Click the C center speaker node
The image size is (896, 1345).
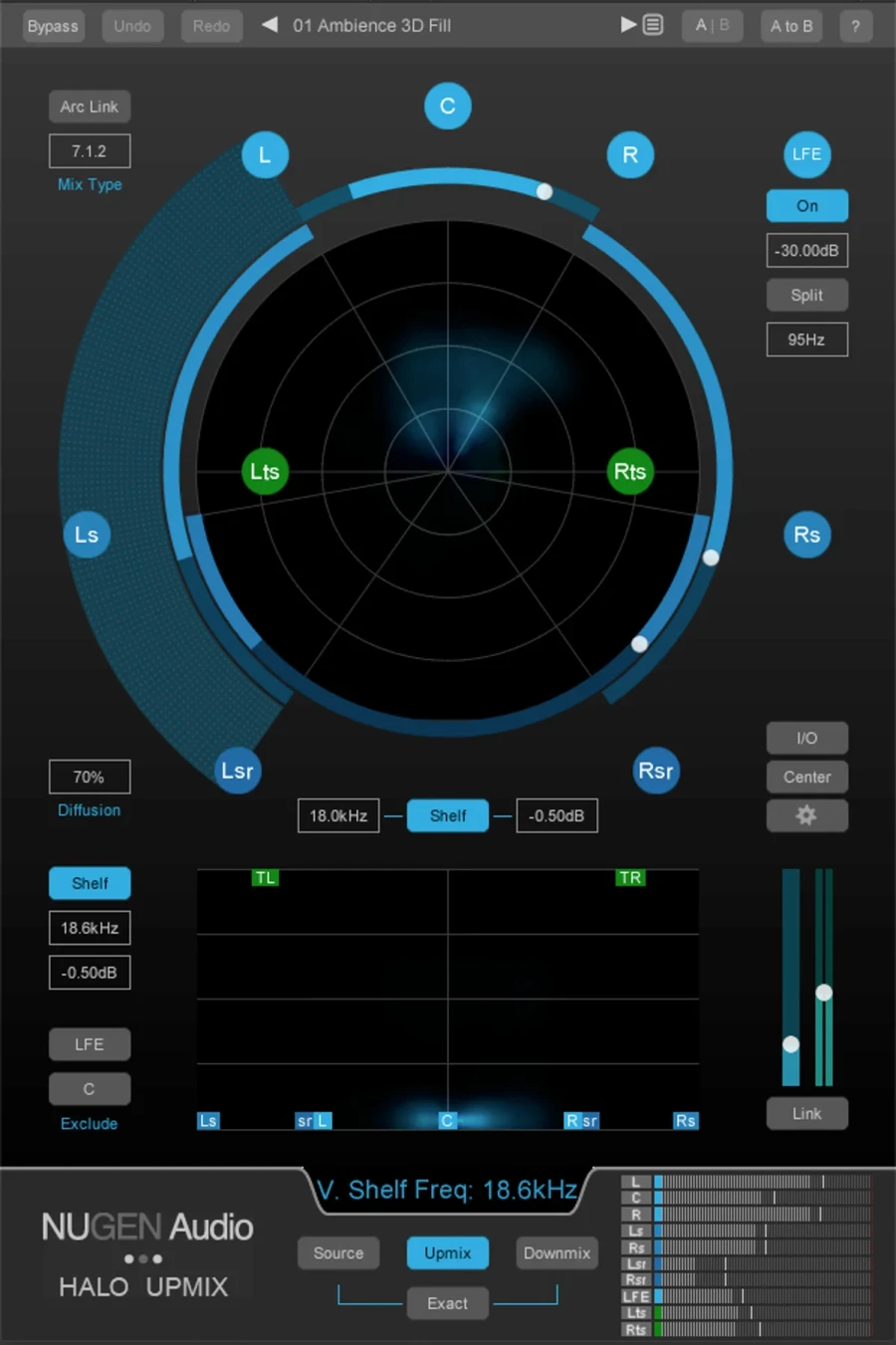click(x=447, y=106)
